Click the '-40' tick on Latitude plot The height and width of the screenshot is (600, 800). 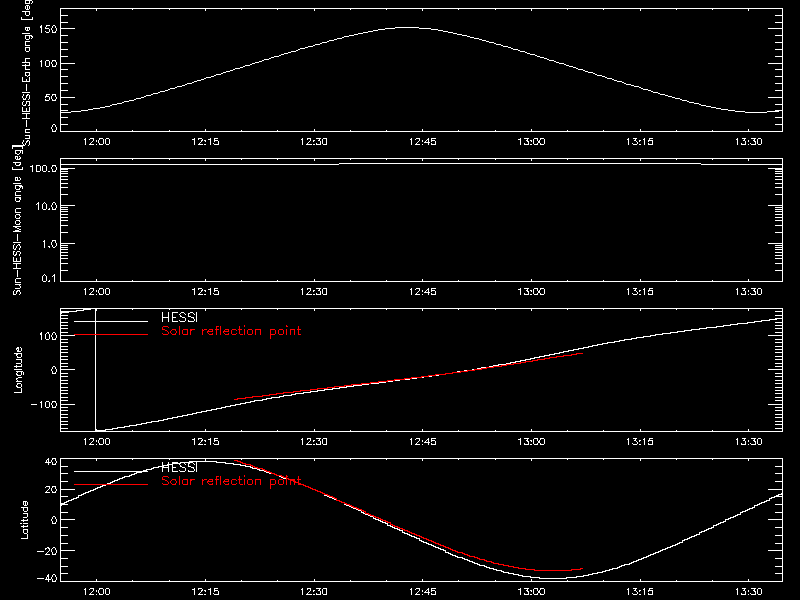click(47, 578)
